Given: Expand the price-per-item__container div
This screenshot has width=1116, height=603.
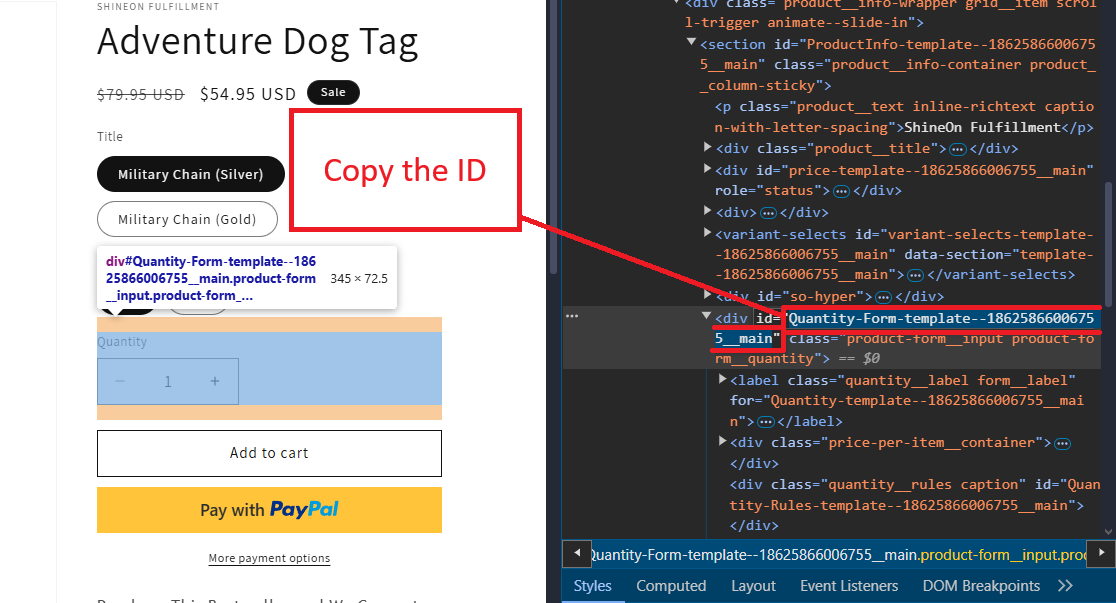Looking at the screenshot, I should click(x=722, y=441).
